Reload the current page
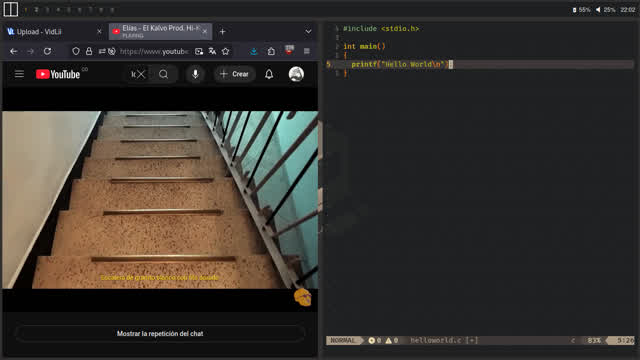The width and height of the screenshot is (640, 360). coord(47,51)
